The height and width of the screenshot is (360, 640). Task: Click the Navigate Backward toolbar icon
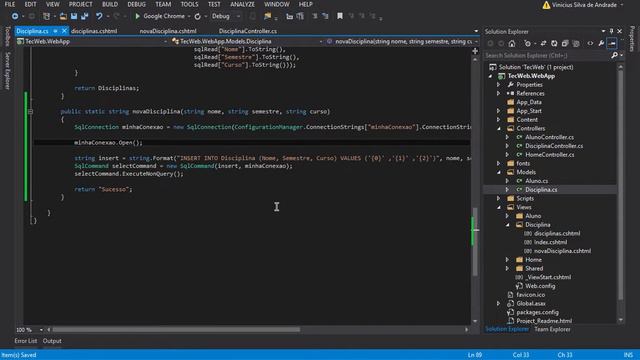[x=15, y=16]
